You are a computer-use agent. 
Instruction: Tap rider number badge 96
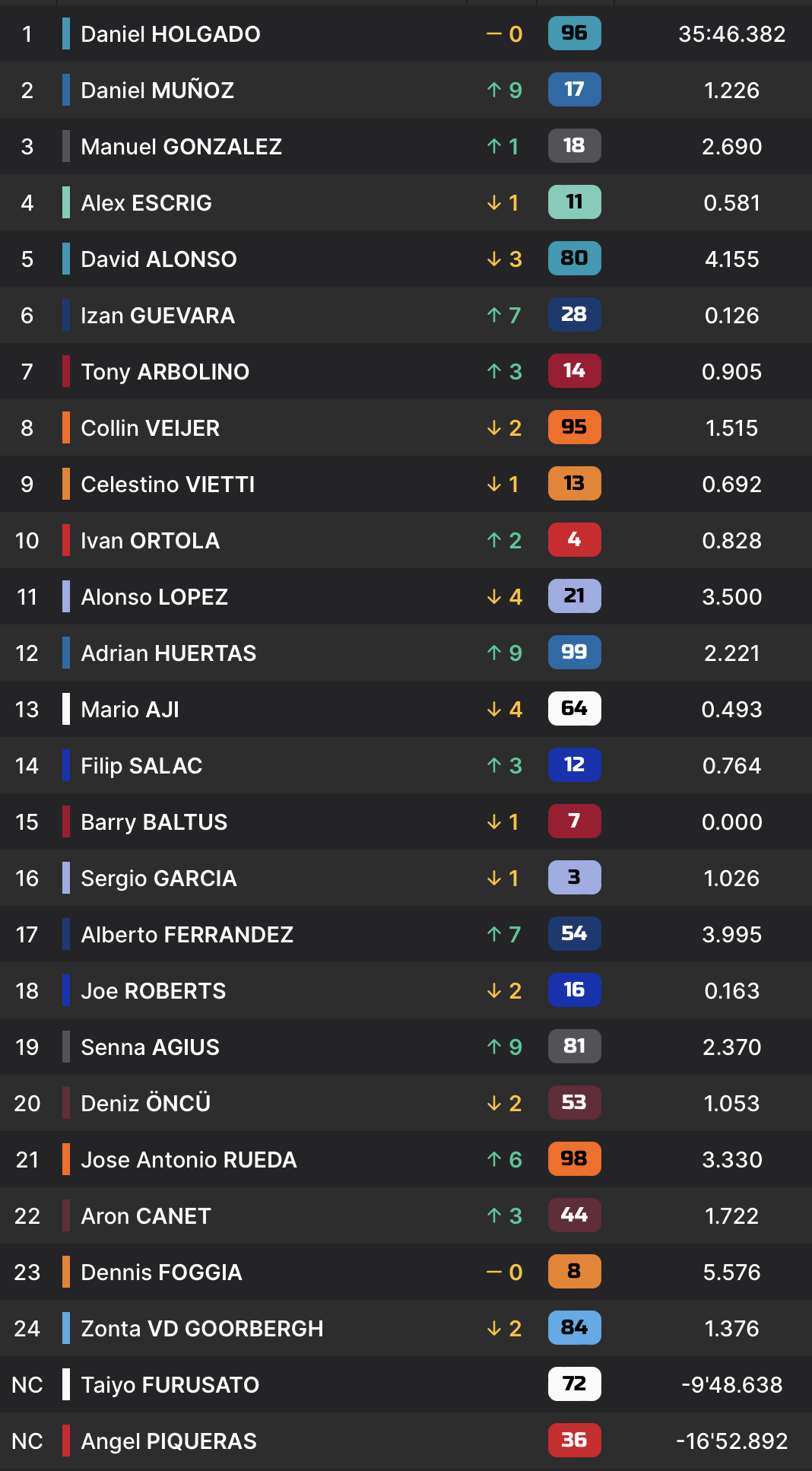coord(574,33)
